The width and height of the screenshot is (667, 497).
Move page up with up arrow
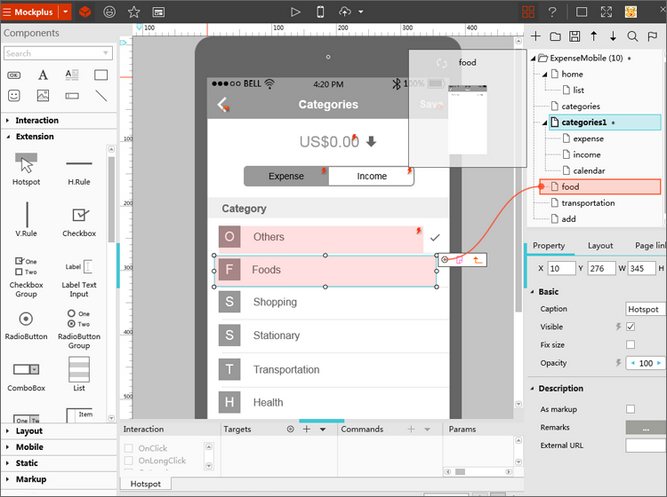594,37
